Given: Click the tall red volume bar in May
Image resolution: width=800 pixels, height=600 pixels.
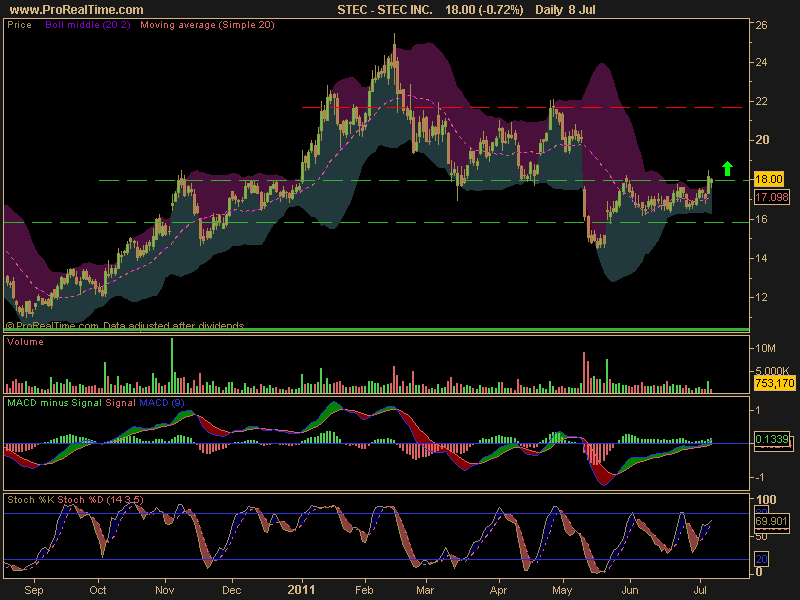Looking at the screenshot, I should coord(584,372).
